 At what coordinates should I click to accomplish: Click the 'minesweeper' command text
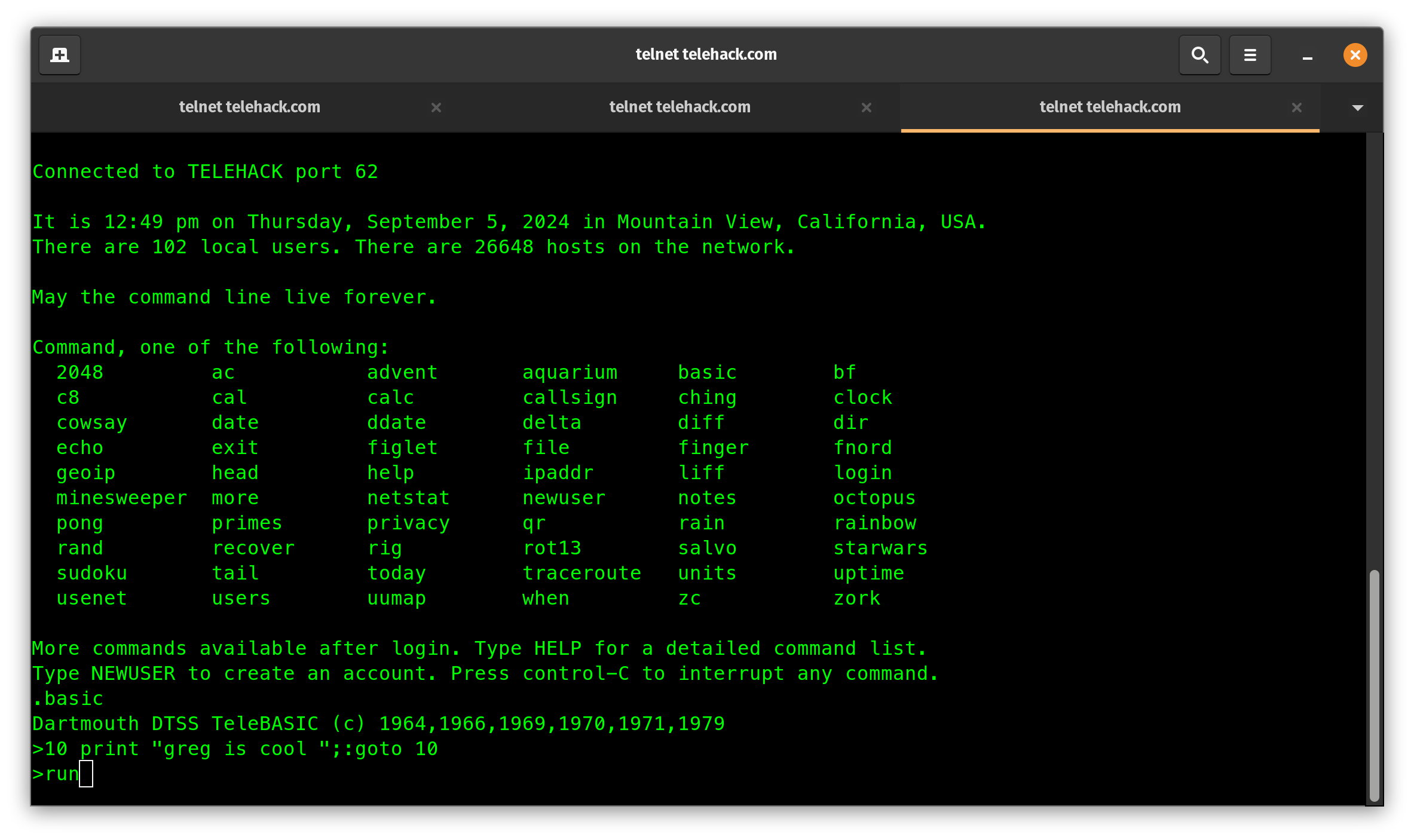point(121,498)
